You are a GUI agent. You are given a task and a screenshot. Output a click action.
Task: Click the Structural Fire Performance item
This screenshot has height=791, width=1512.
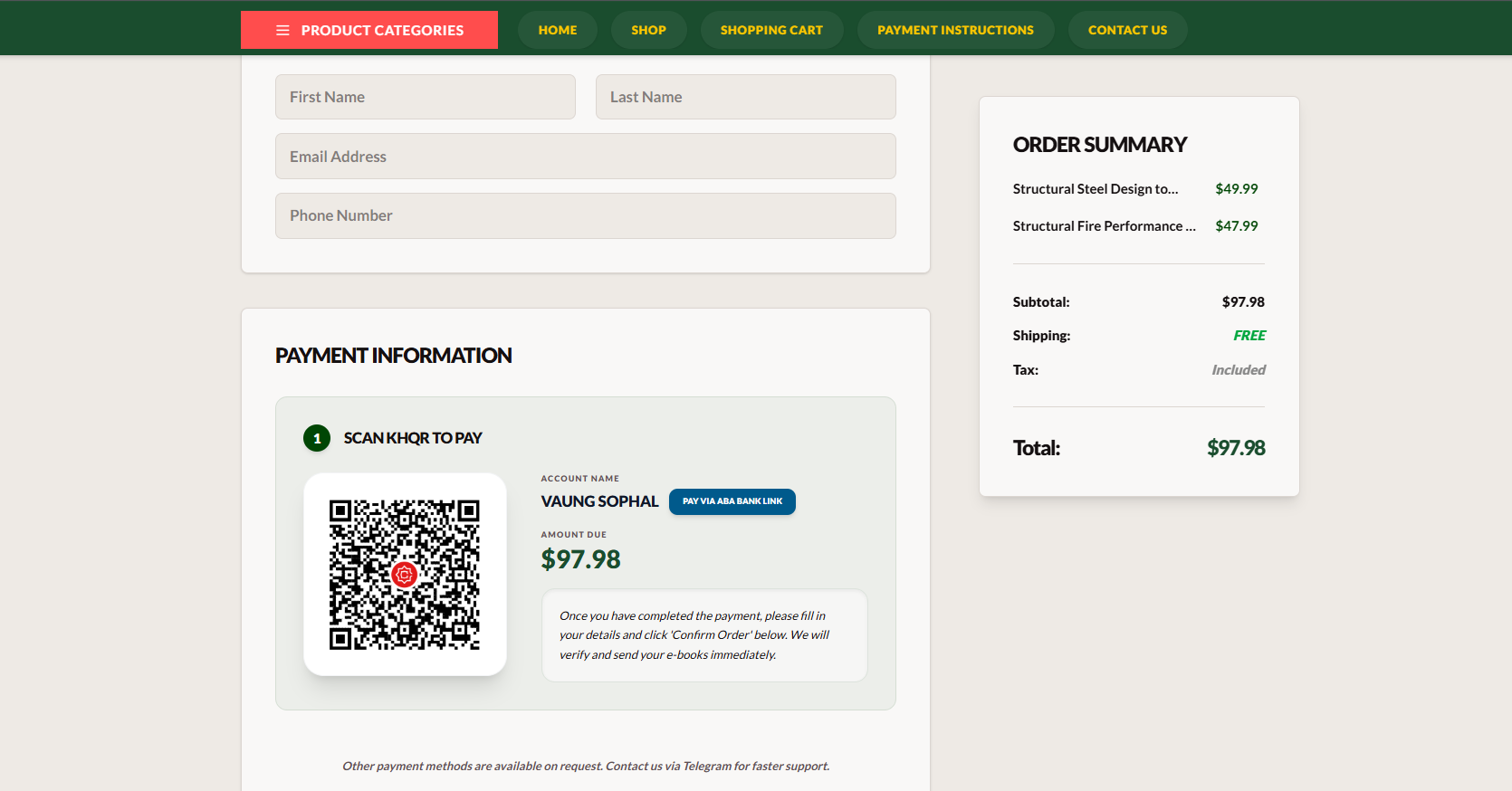1105,226
